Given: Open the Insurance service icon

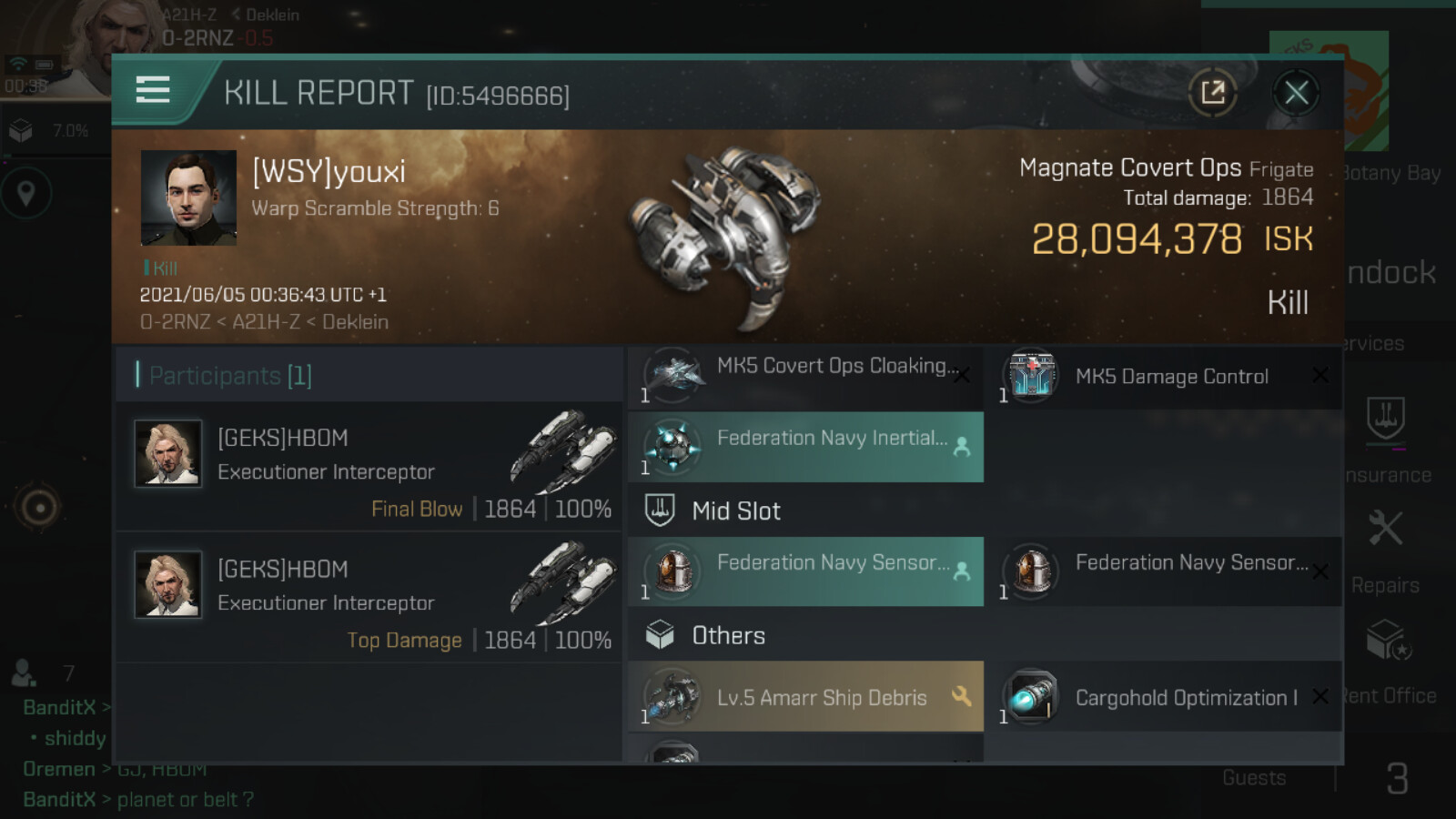Looking at the screenshot, I should [1385, 420].
